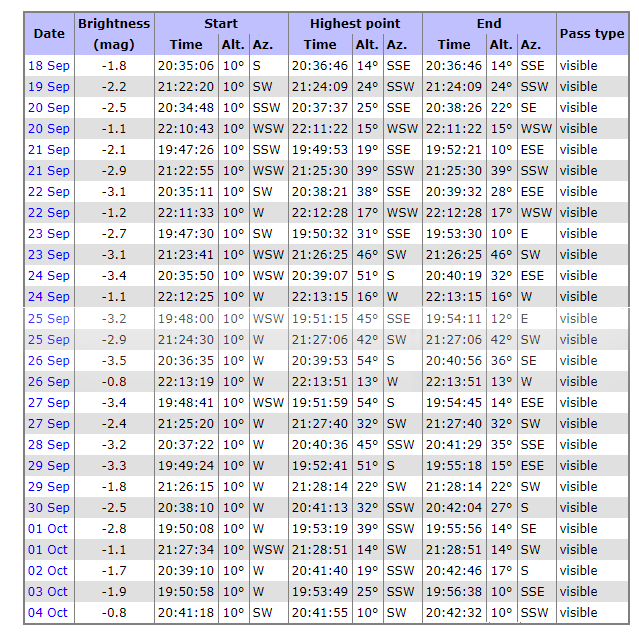Click the Highest point group header
639x636 pixels.
pos(355,24)
